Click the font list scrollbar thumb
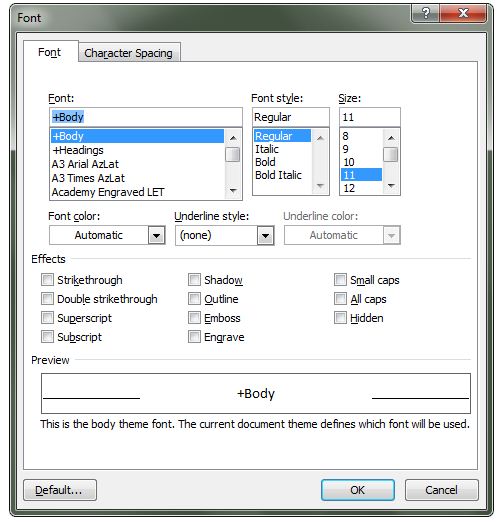The width and height of the screenshot is (500, 522). pos(233,155)
